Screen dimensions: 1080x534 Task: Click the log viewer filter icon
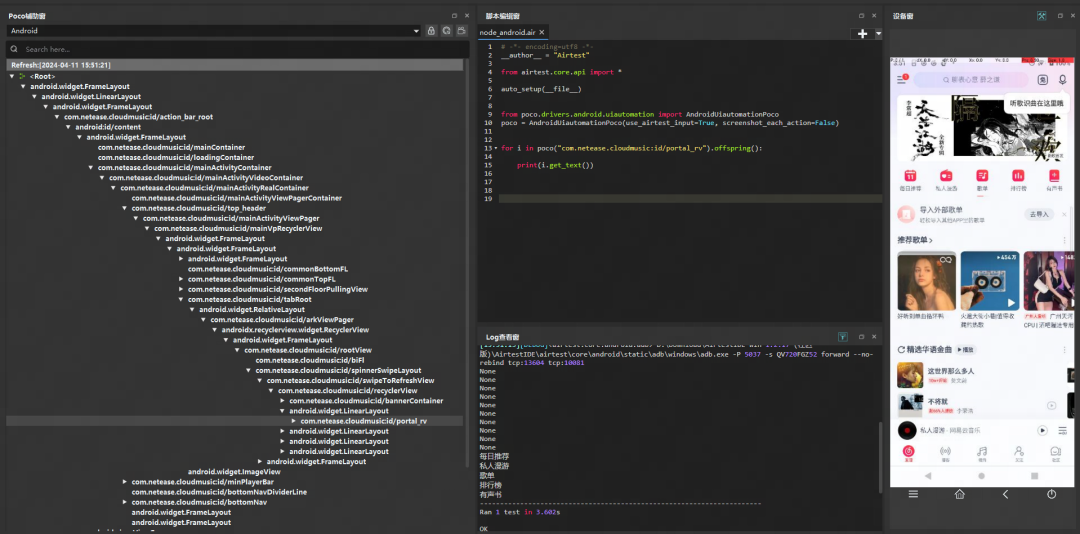843,337
